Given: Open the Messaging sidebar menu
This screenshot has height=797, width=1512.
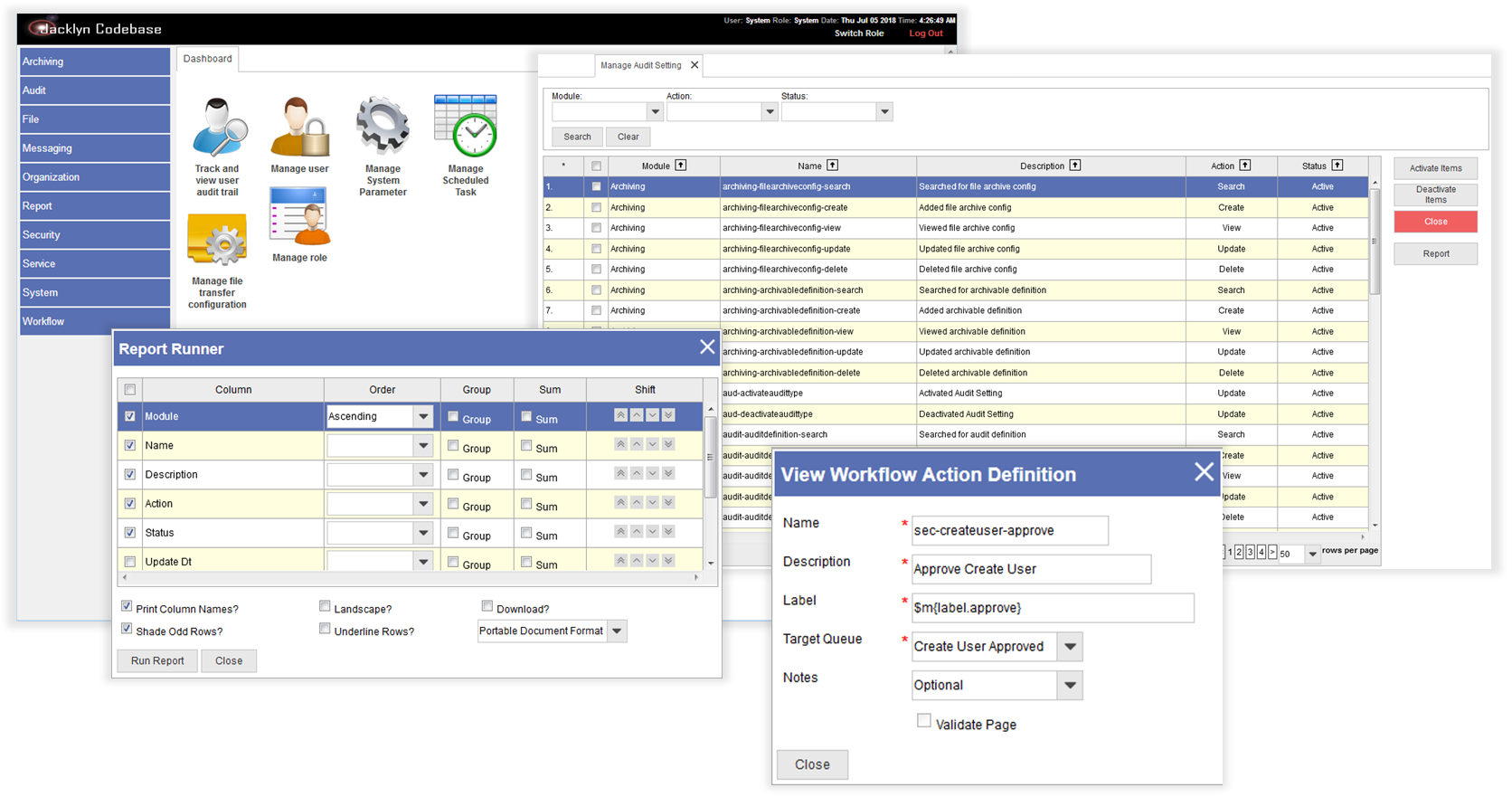Looking at the screenshot, I should (x=95, y=148).
